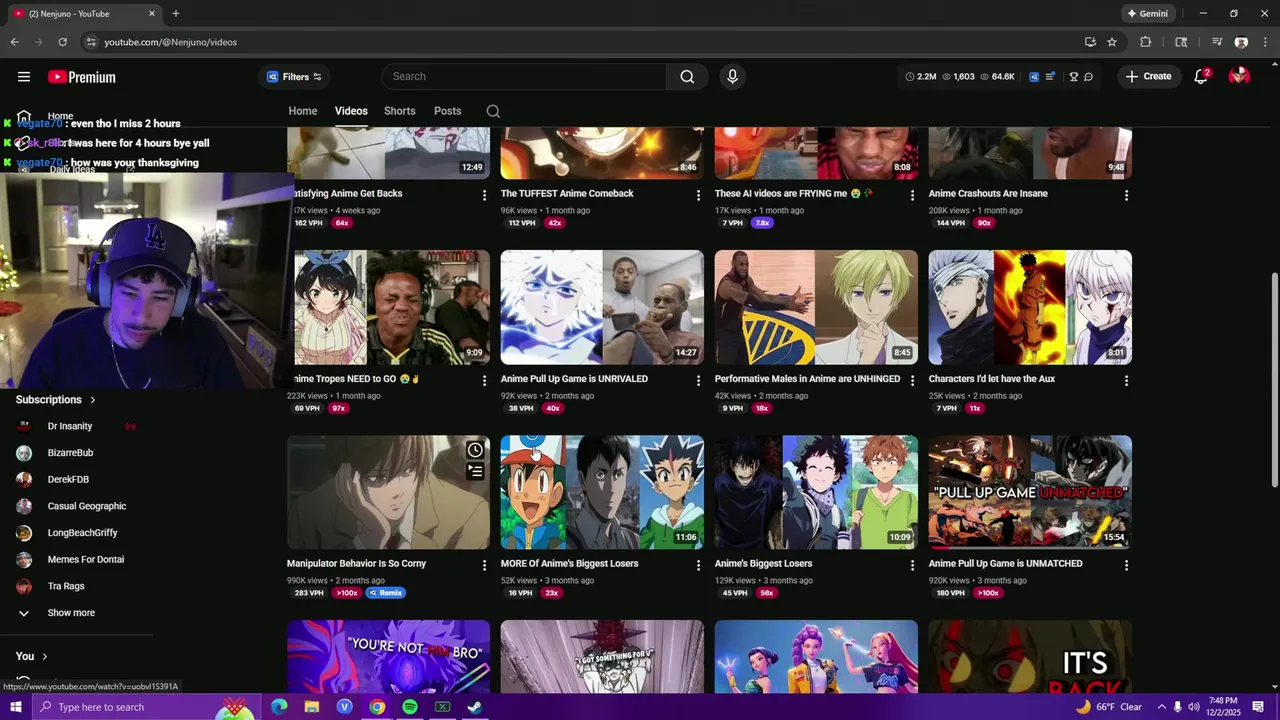Click the browser address bar URL
Viewport: 1280px width, 720px height.
click(x=171, y=42)
